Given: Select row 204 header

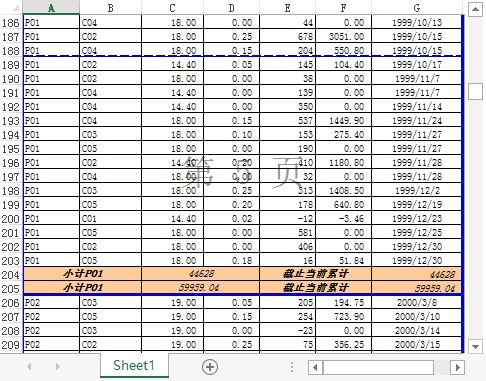Looking at the screenshot, I should [11, 275].
